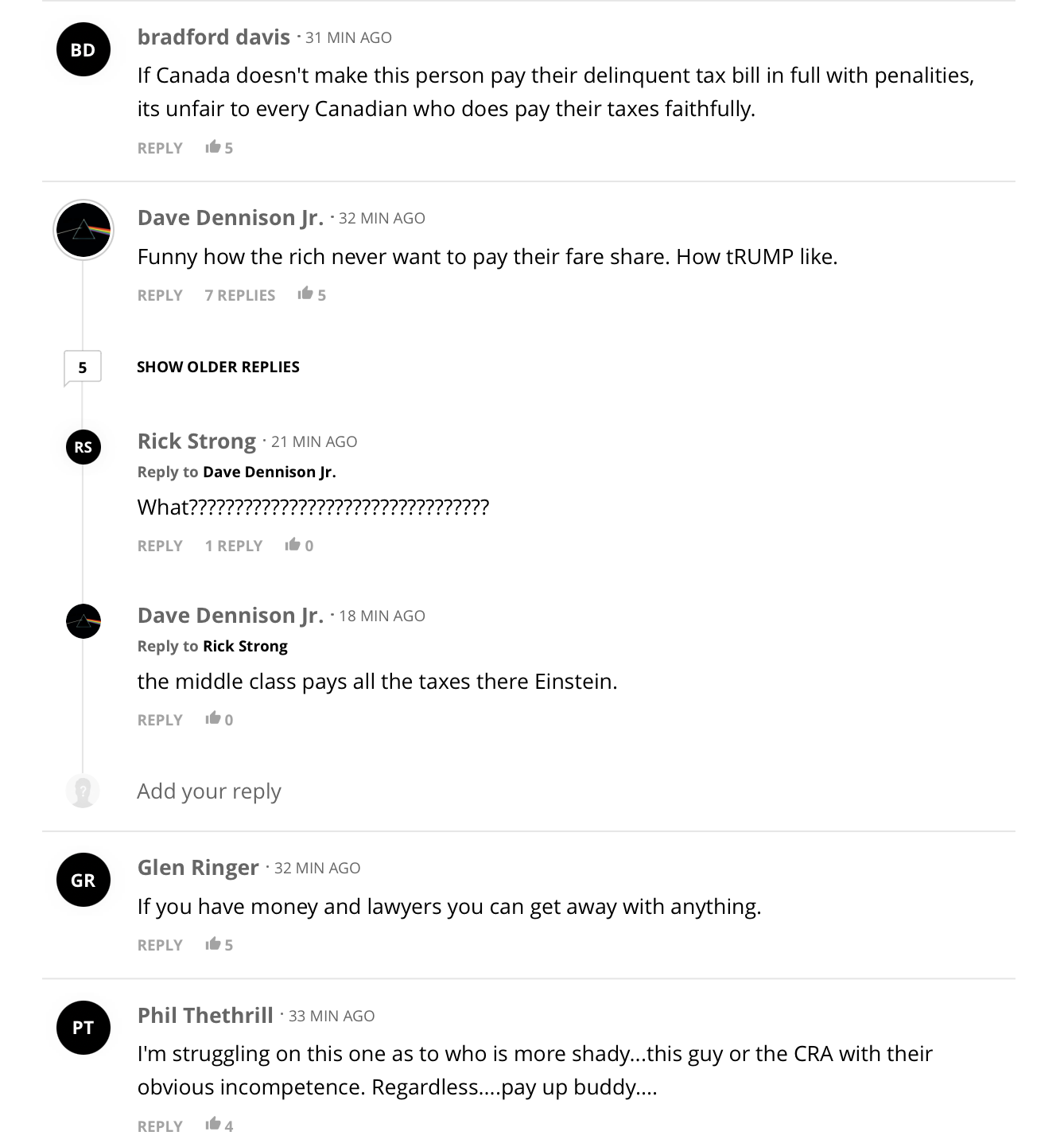Reply to bradford davis's comment

tap(160, 148)
